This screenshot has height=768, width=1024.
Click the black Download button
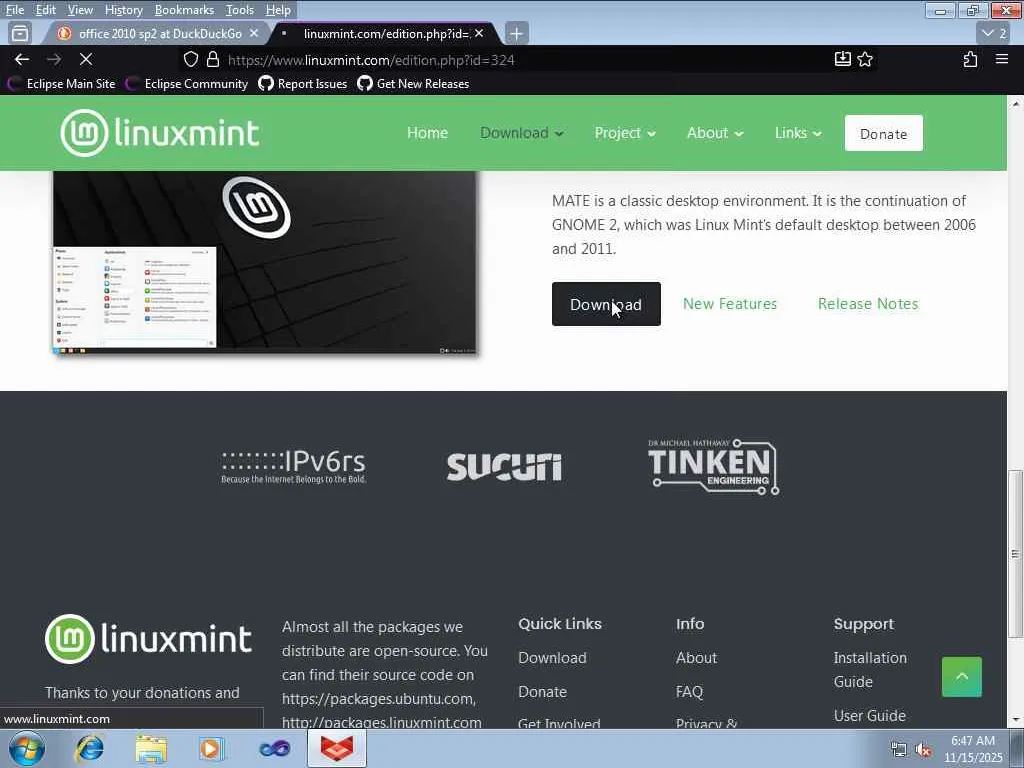click(606, 304)
